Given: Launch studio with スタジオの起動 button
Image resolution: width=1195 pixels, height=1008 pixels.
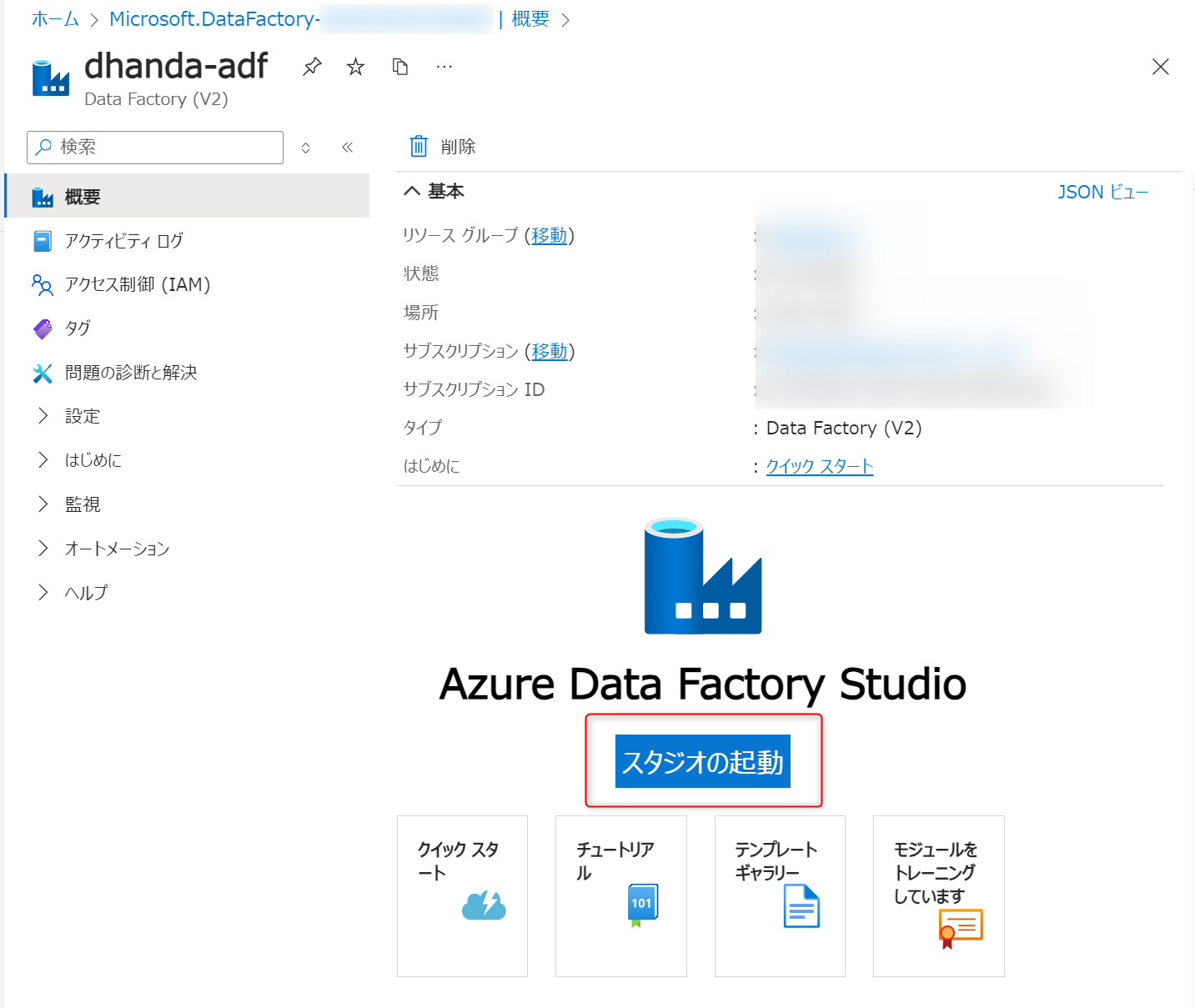Looking at the screenshot, I should (703, 761).
